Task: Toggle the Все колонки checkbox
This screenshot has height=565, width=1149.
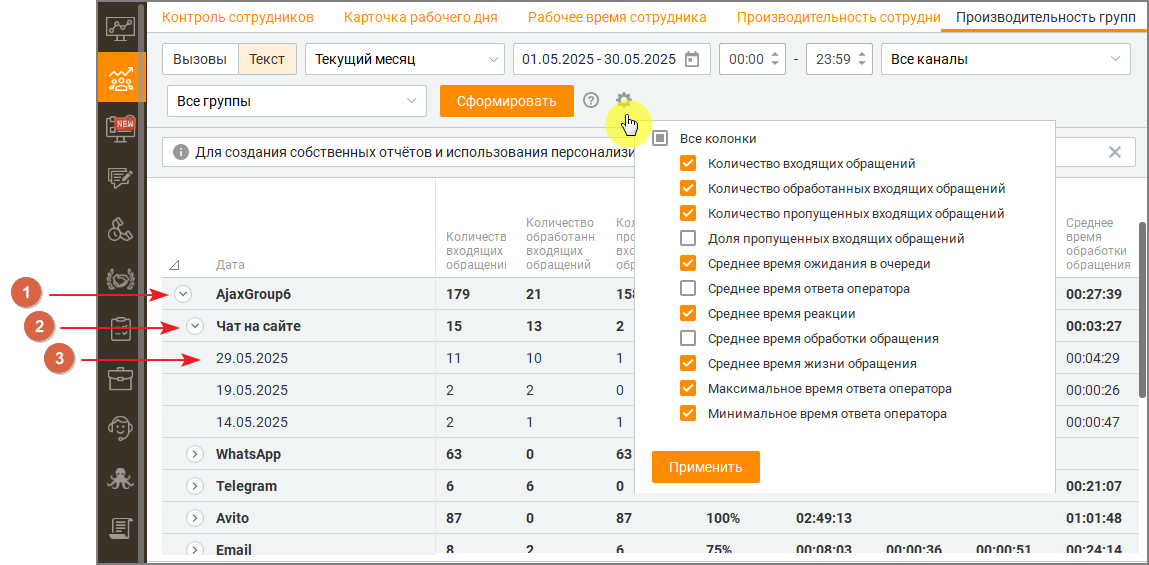Action: 660,138
